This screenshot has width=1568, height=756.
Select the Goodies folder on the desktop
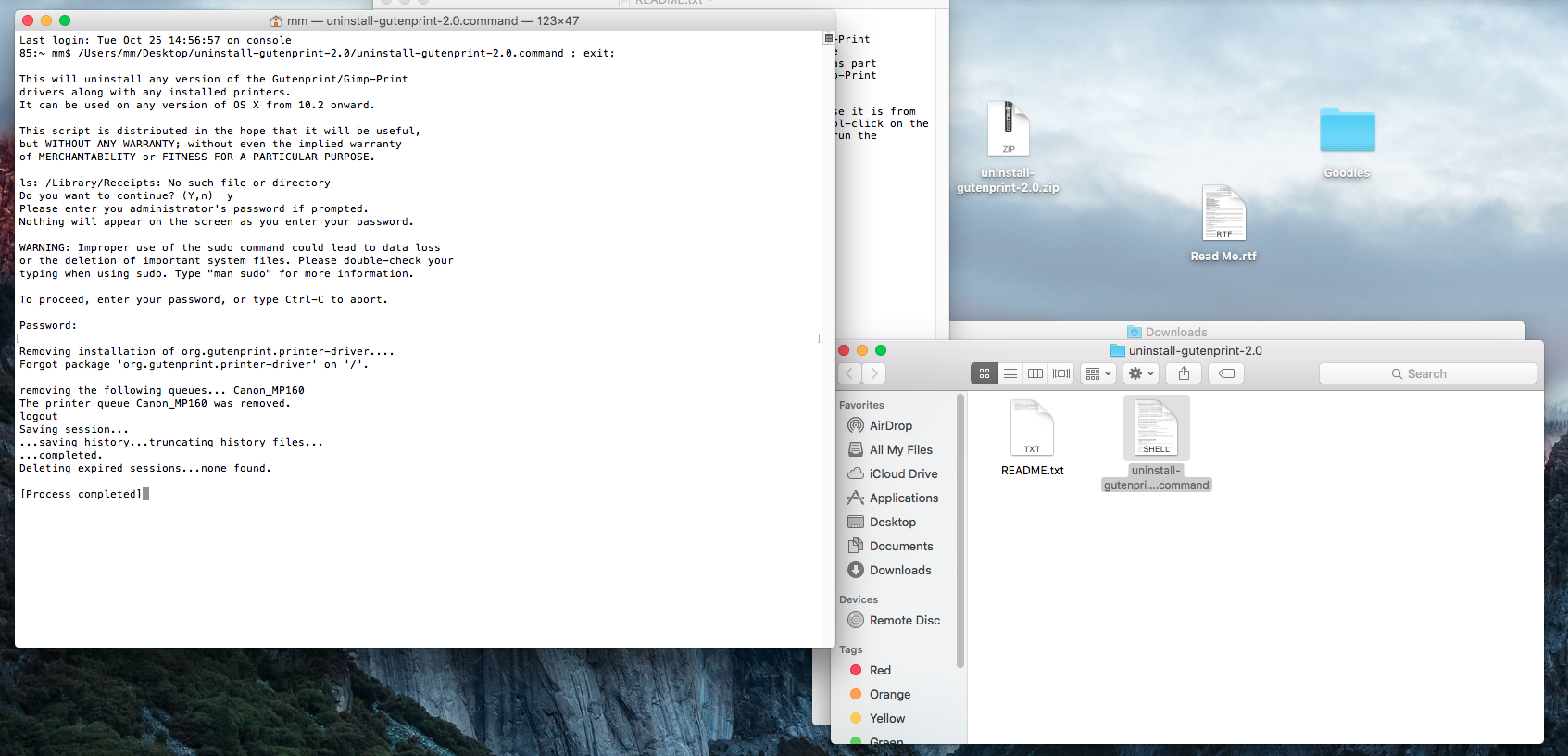point(1347,142)
